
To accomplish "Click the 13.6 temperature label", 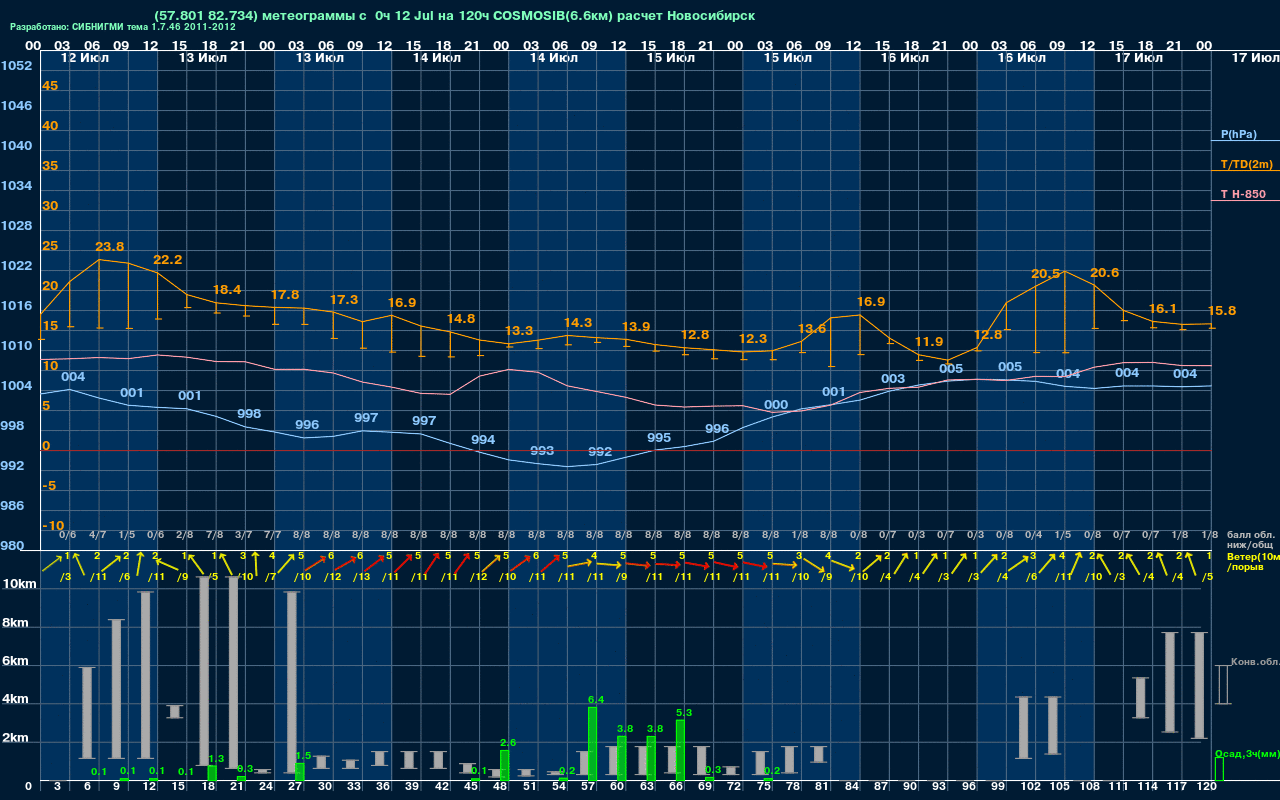I will coord(811,328).
